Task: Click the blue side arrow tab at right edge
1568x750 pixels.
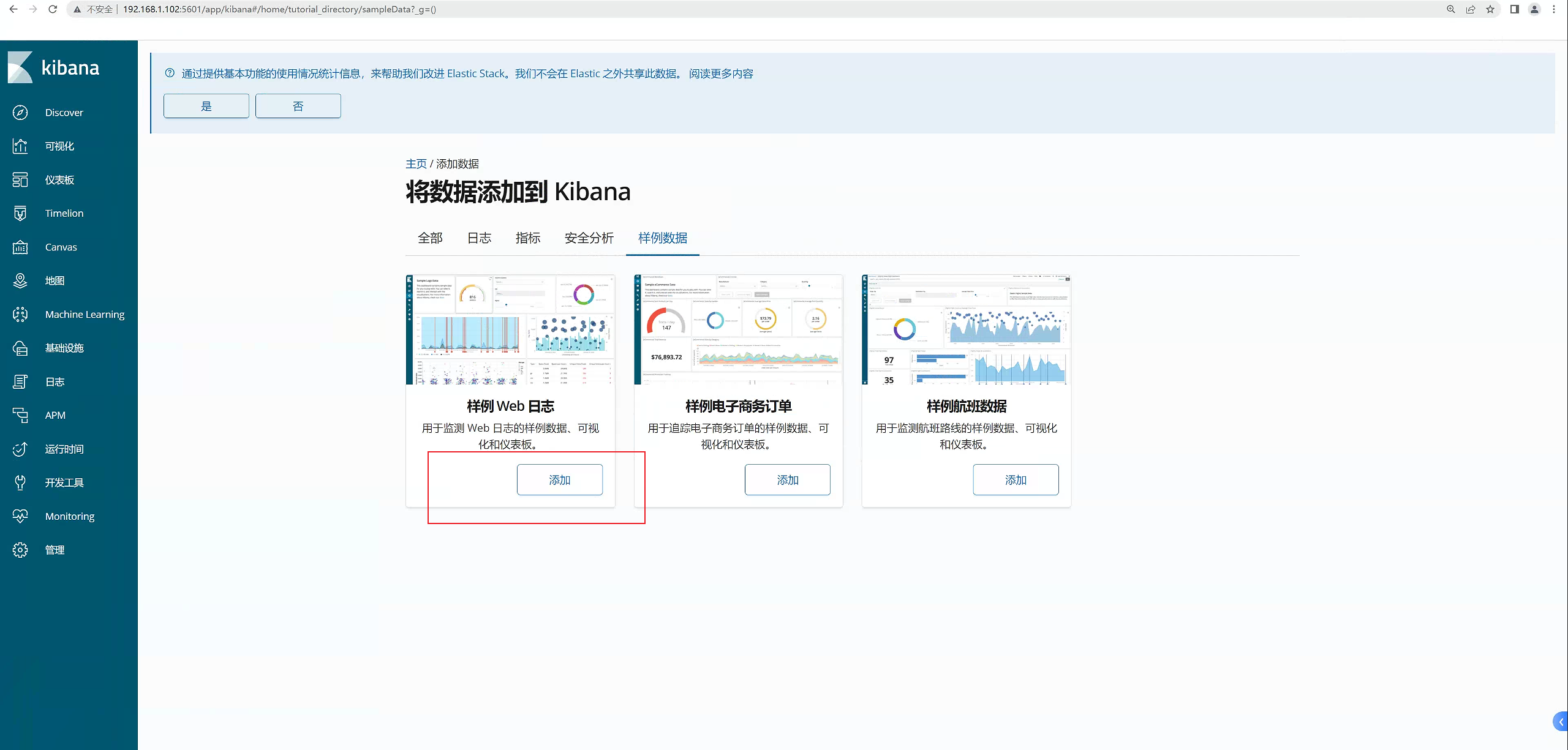Action: [1561, 722]
